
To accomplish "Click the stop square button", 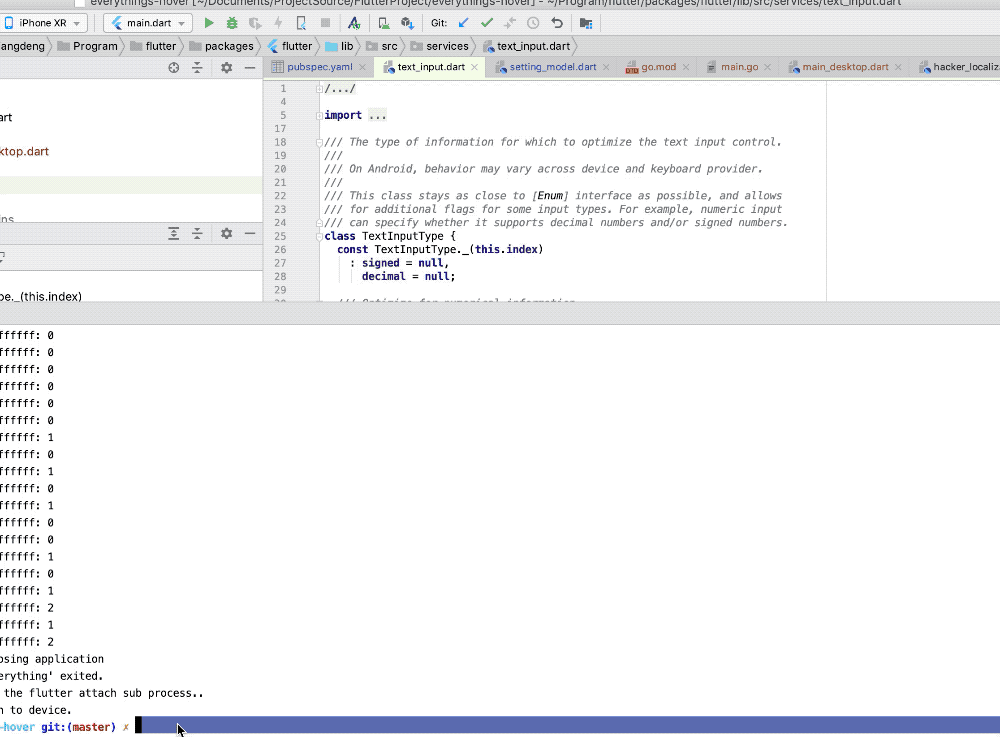I will pyautogui.click(x=325, y=23).
